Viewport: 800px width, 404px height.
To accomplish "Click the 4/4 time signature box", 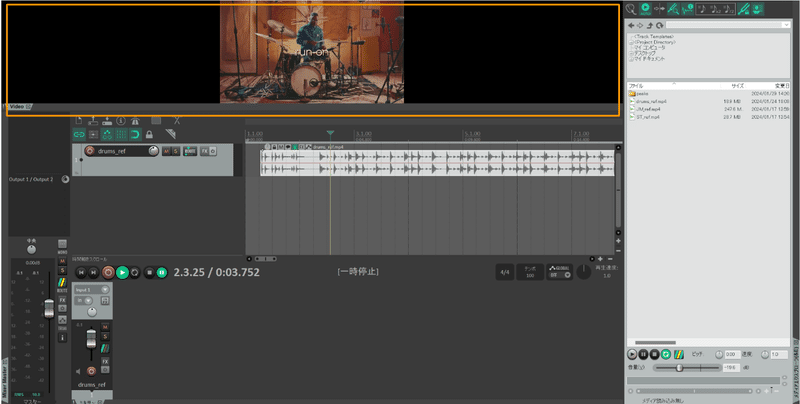I will tap(505, 272).
